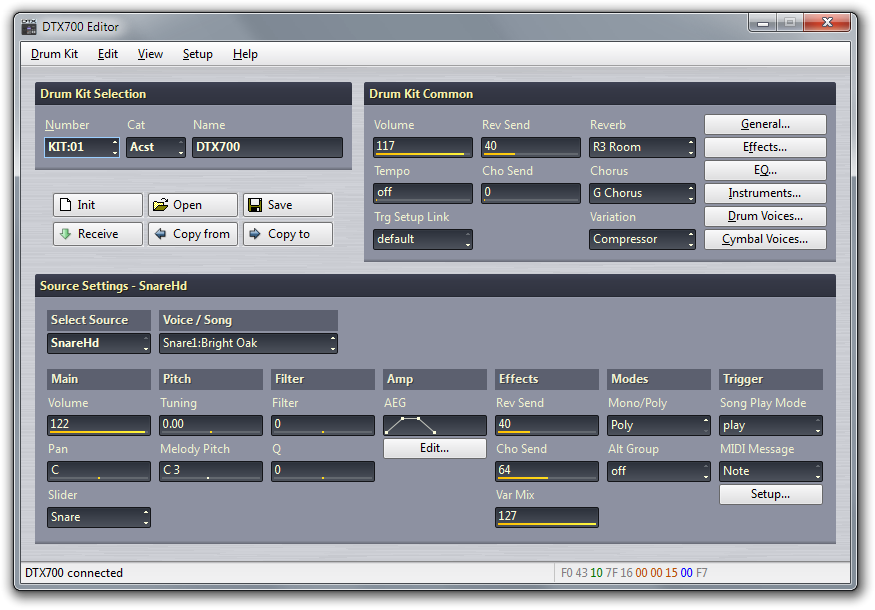Open the Mono/Poly mode dropdown
Screen dimensions: 875x610
click(658, 425)
